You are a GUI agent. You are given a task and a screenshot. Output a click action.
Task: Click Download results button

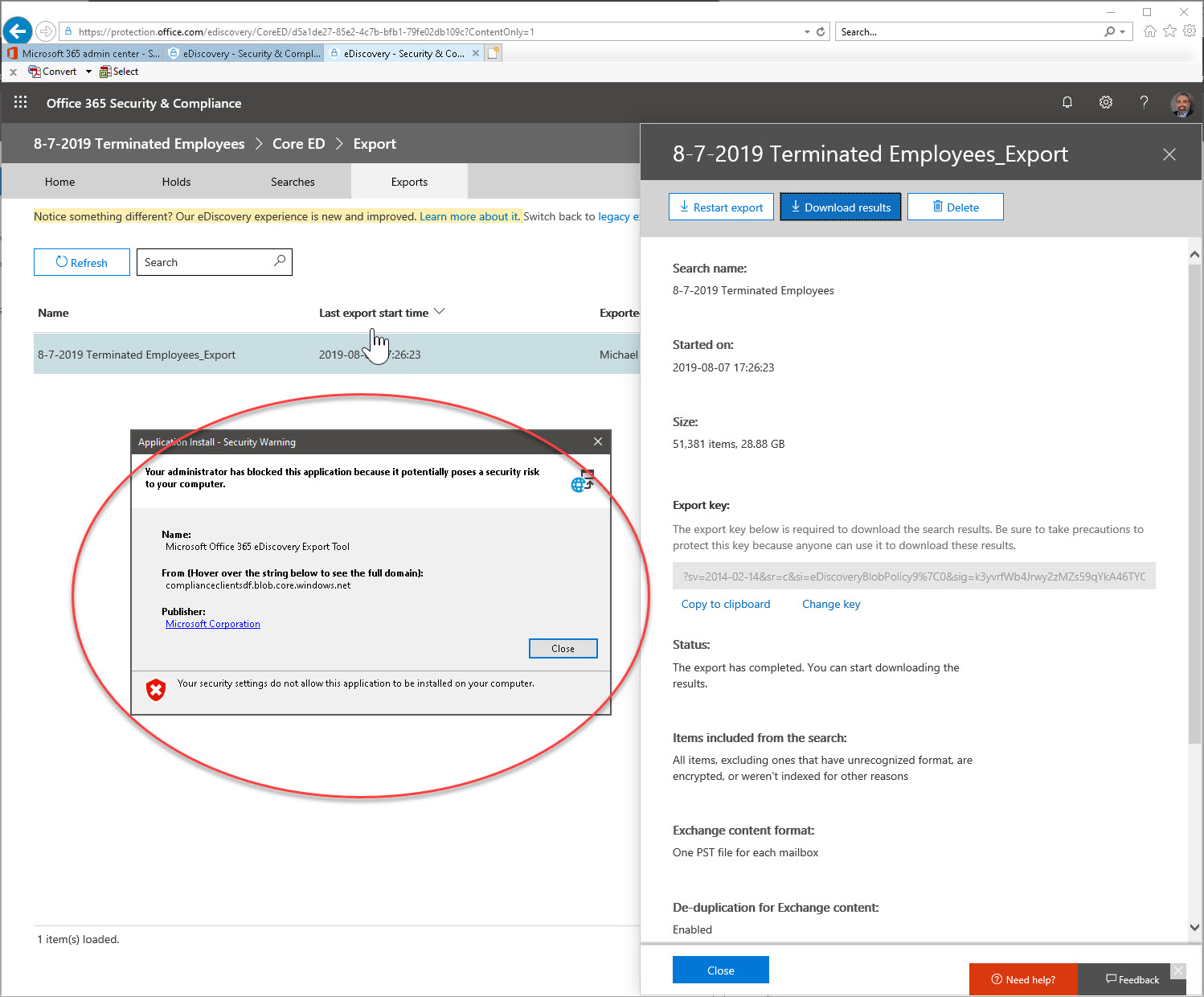841,207
